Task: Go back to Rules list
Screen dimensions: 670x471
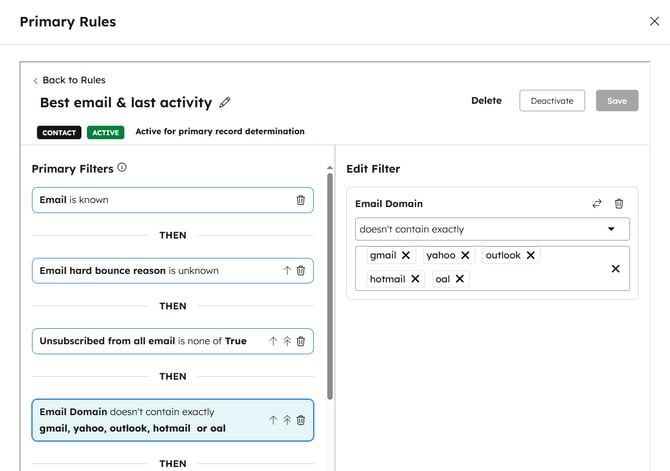Action: click(x=69, y=80)
